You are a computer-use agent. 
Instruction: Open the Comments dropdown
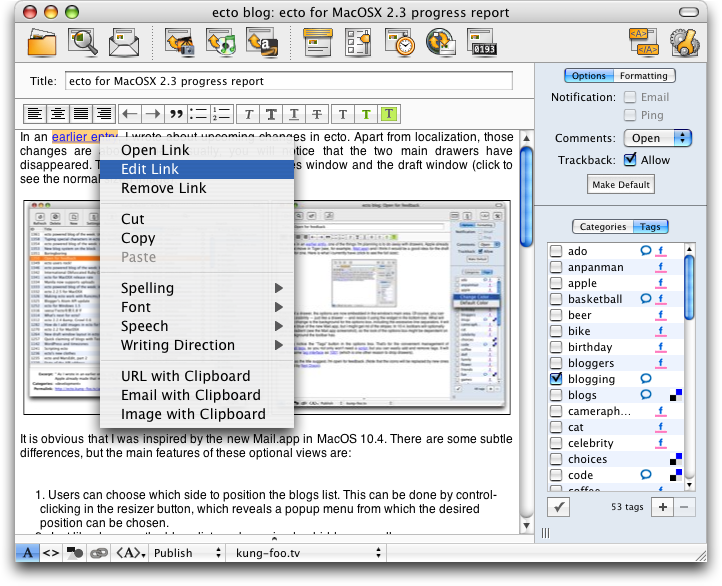(658, 138)
